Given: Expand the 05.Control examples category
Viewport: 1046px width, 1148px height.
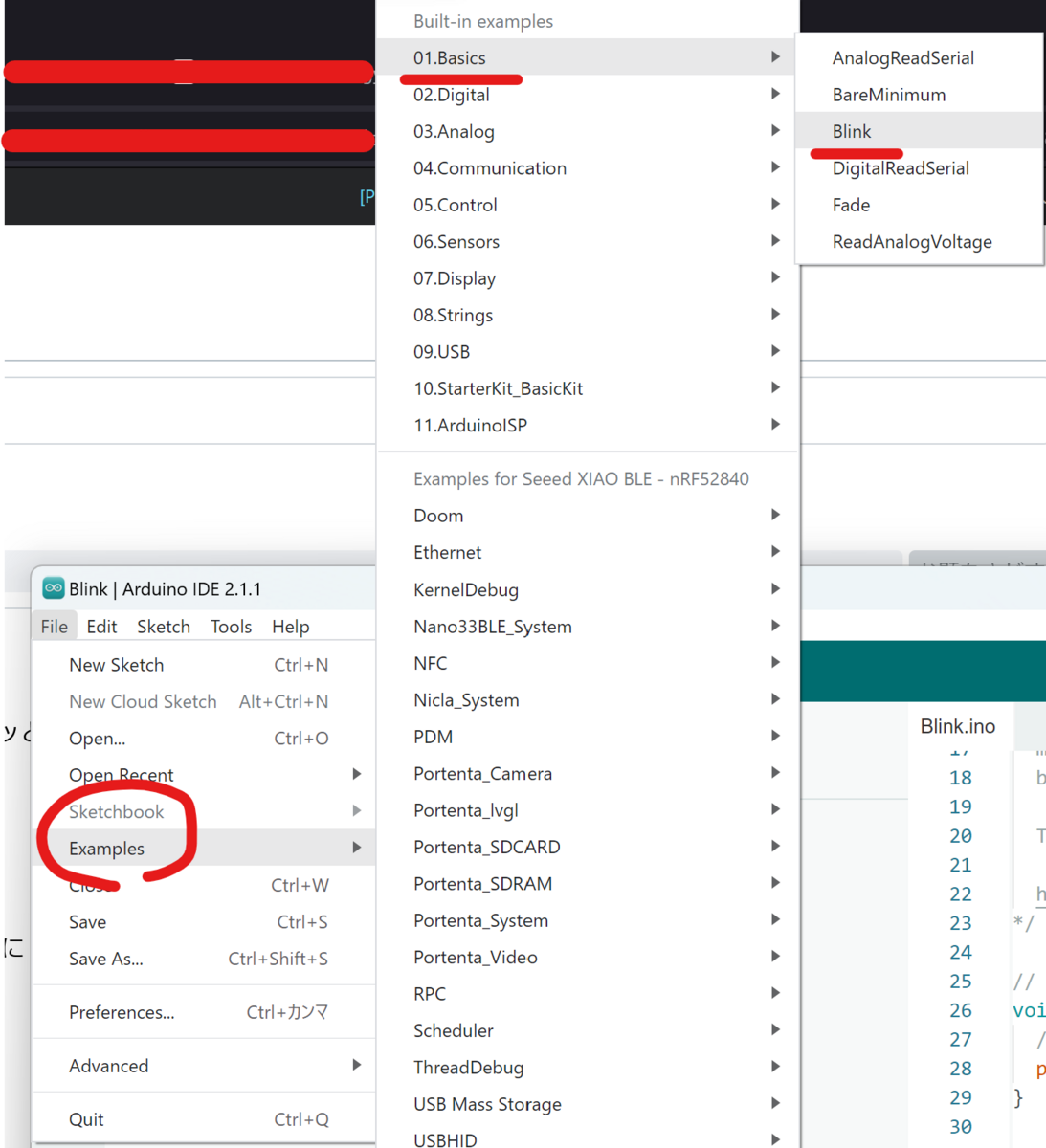Looking at the screenshot, I should tap(587, 205).
